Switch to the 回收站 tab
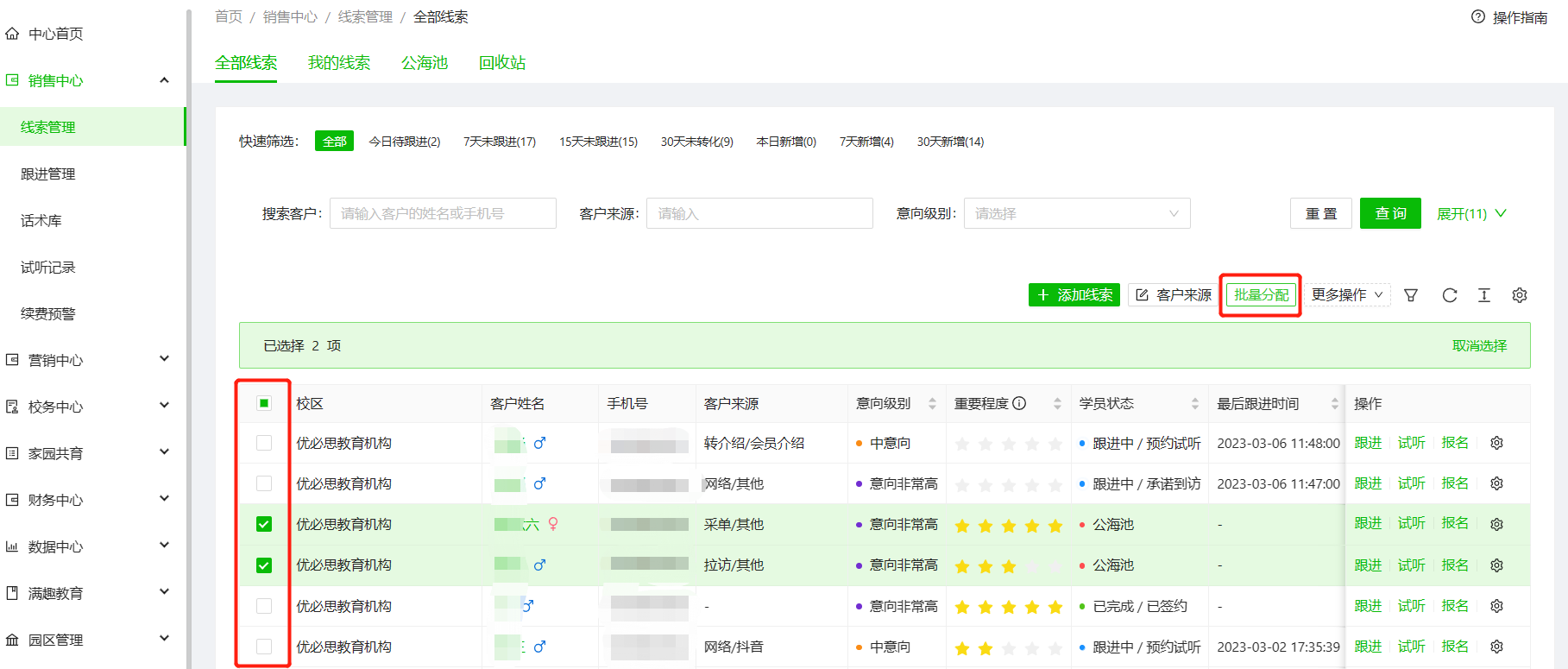 coord(502,63)
